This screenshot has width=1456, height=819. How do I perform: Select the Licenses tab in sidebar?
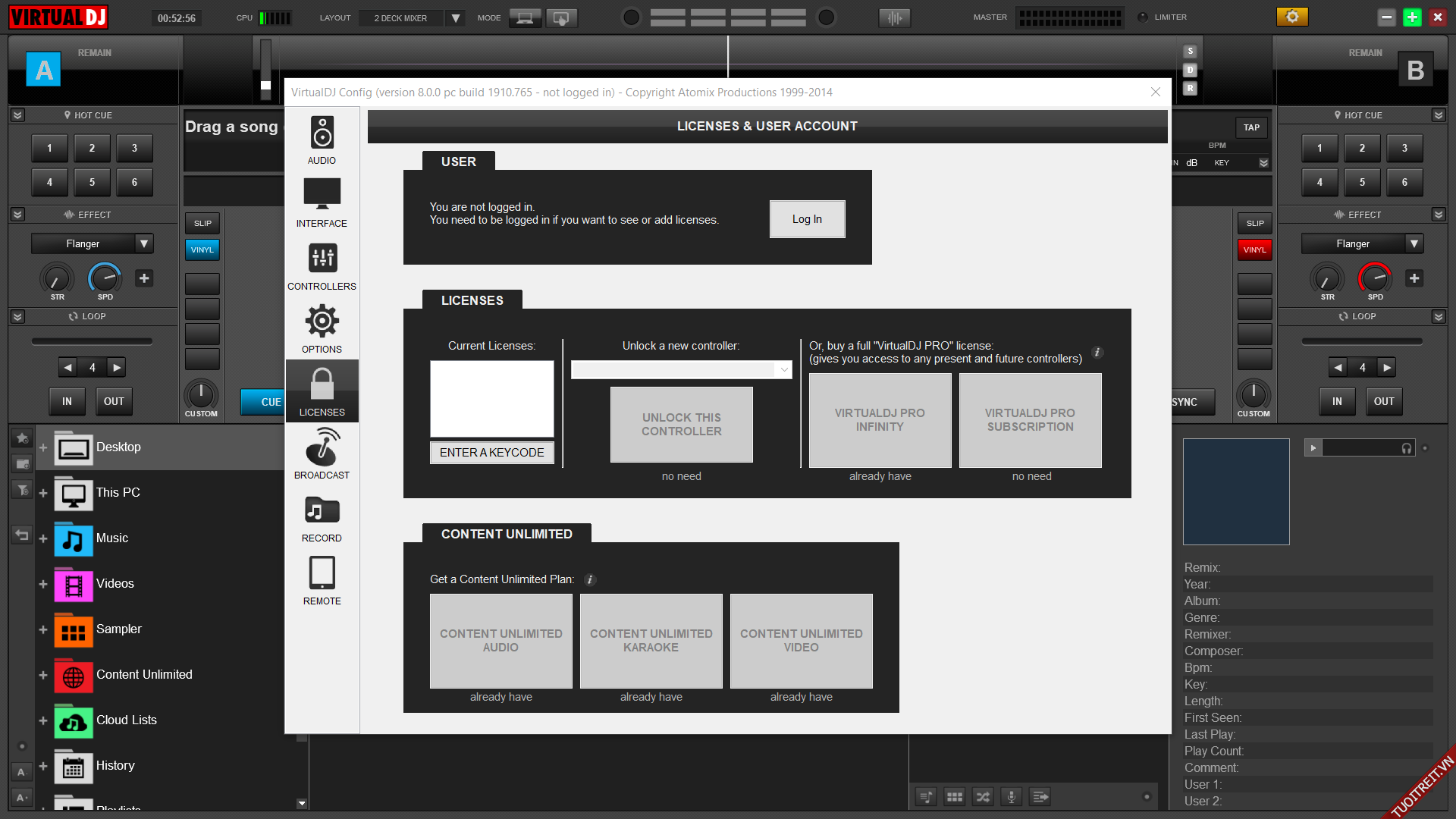coord(322,391)
